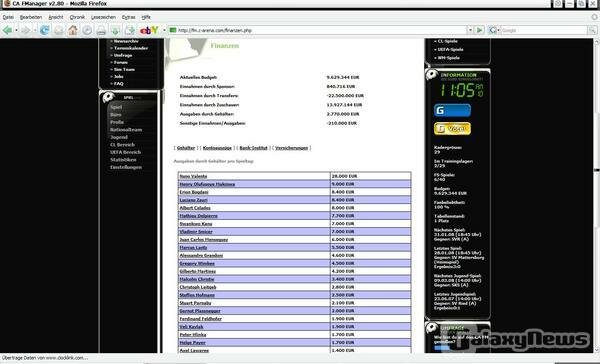
Task: Click the search magnifier button of Google box
Action: click(592, 30)
